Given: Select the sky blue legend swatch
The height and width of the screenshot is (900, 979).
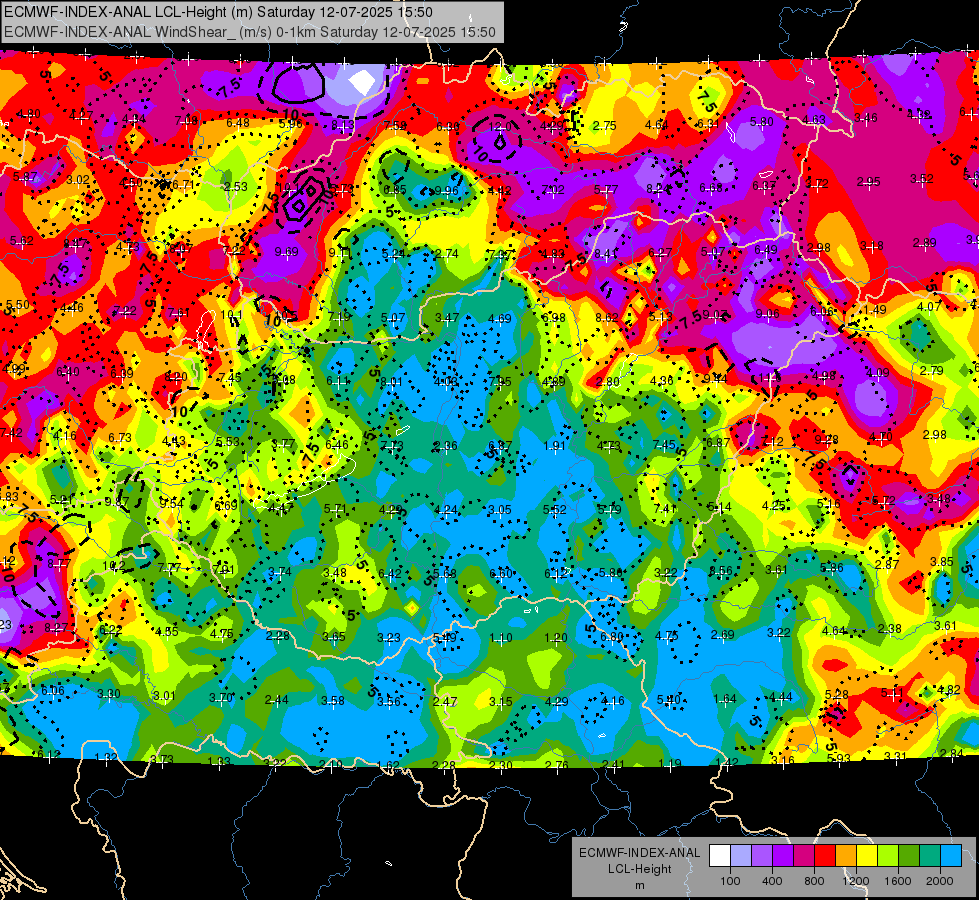Looking at the screenshot, I should (951, 856).
